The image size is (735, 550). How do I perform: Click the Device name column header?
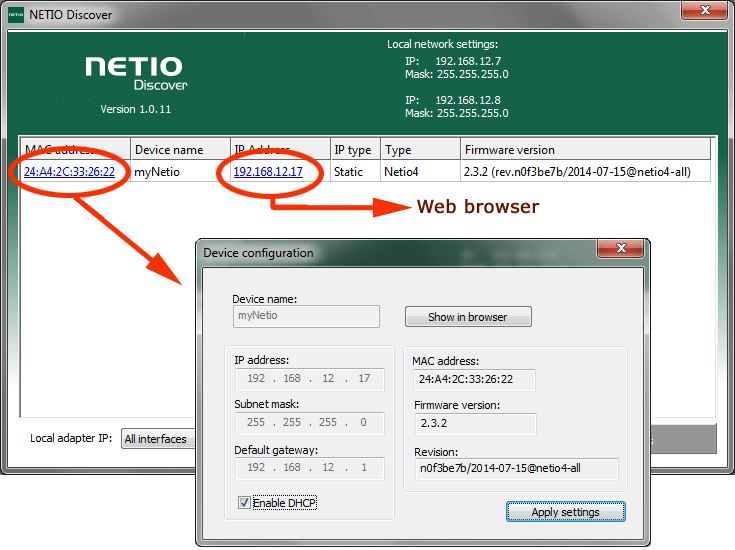tap(180, 150)
